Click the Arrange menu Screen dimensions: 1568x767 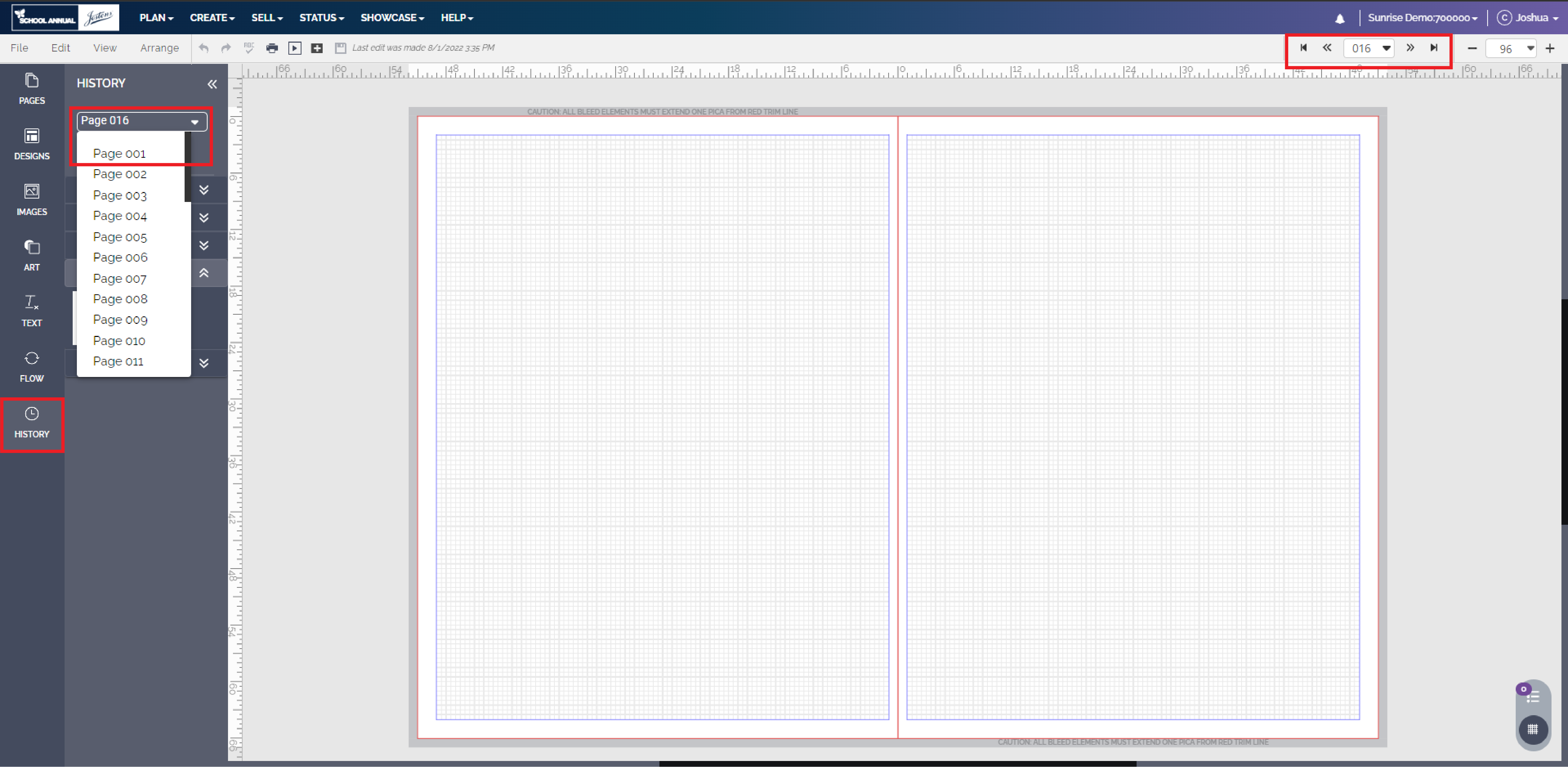159,48
